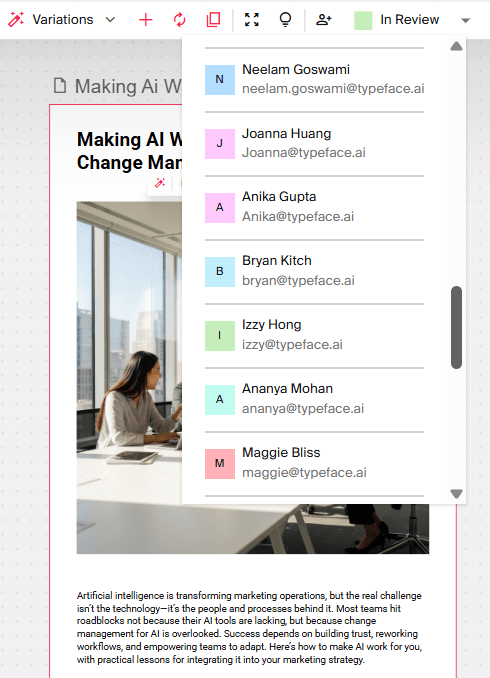Click the N avatar for Neelam Goswami

(220, 80)
